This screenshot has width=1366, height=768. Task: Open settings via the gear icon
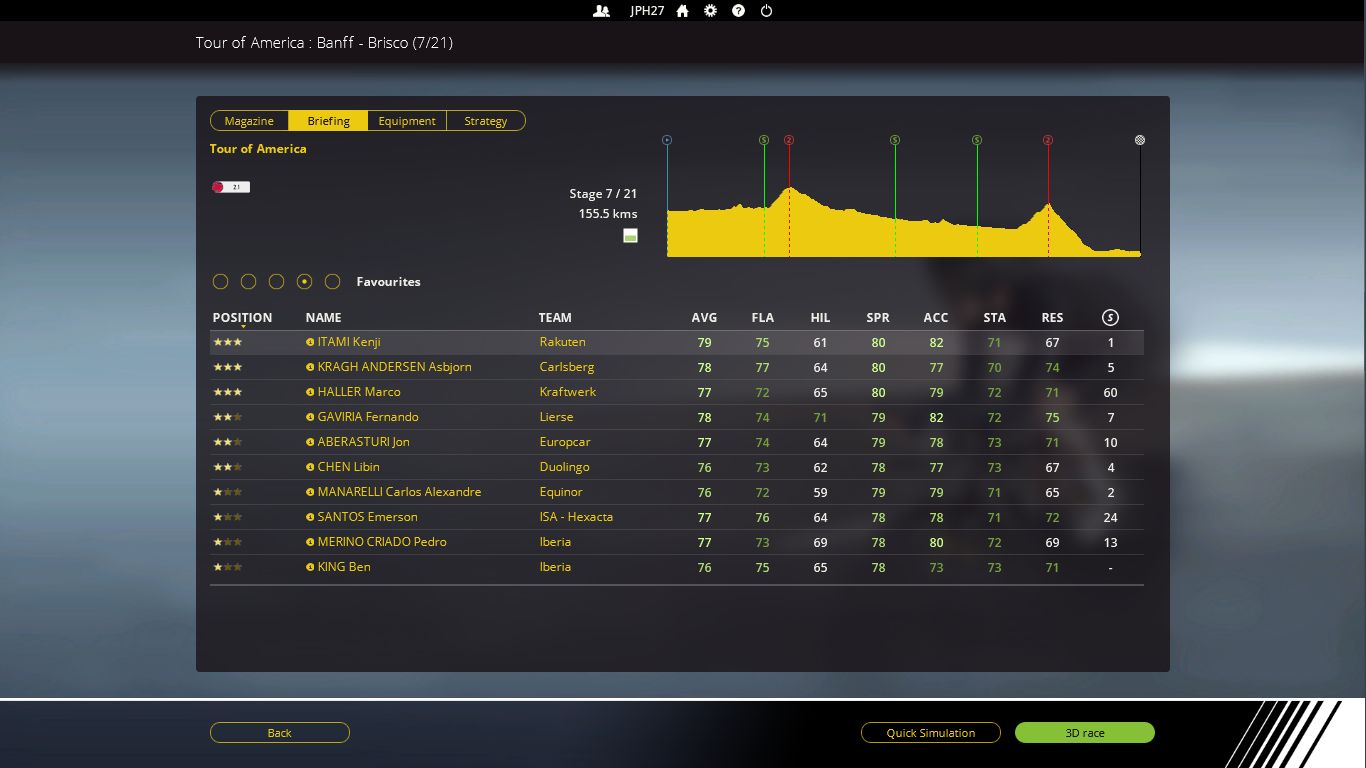pyautogui.click(x=710, y=11)
